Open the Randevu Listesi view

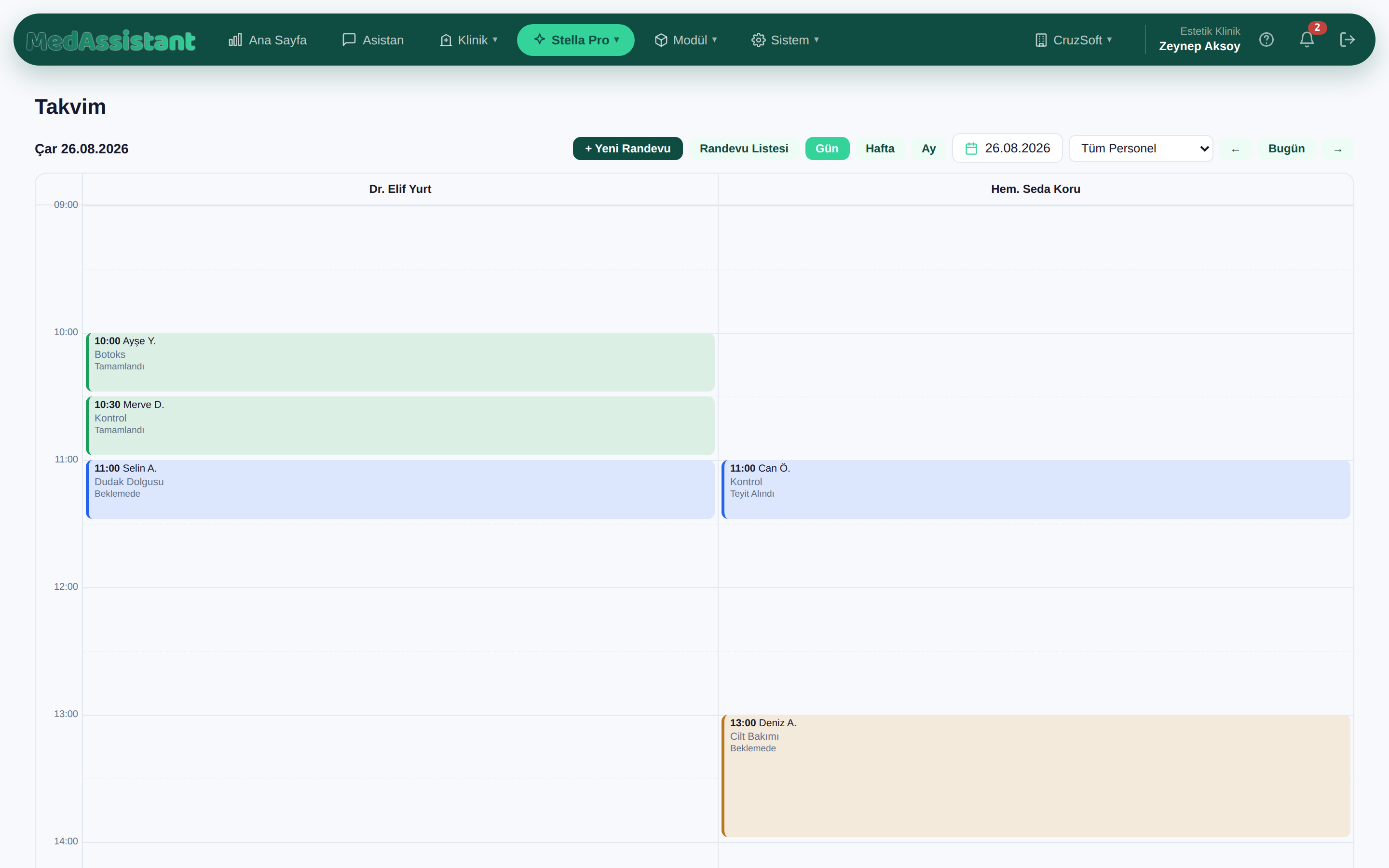tap(743, 149)
